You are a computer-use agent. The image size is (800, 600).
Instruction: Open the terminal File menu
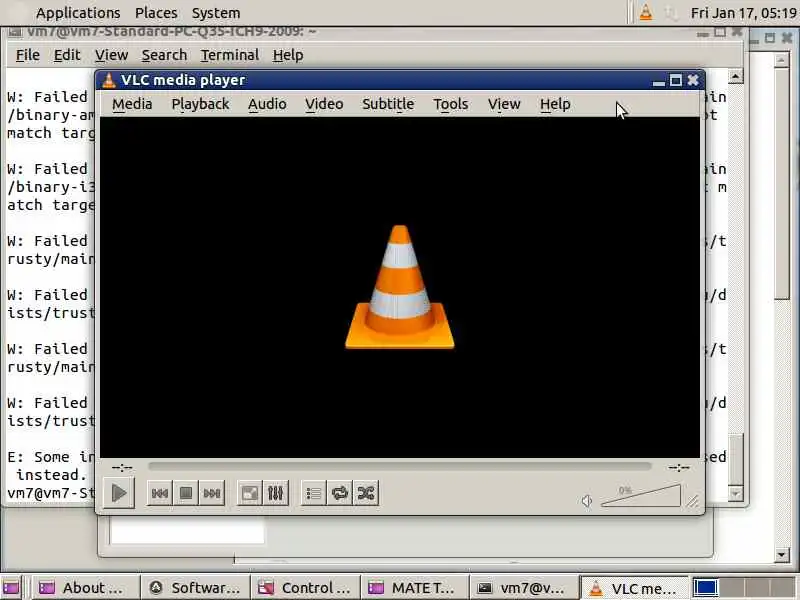point(28,55)
